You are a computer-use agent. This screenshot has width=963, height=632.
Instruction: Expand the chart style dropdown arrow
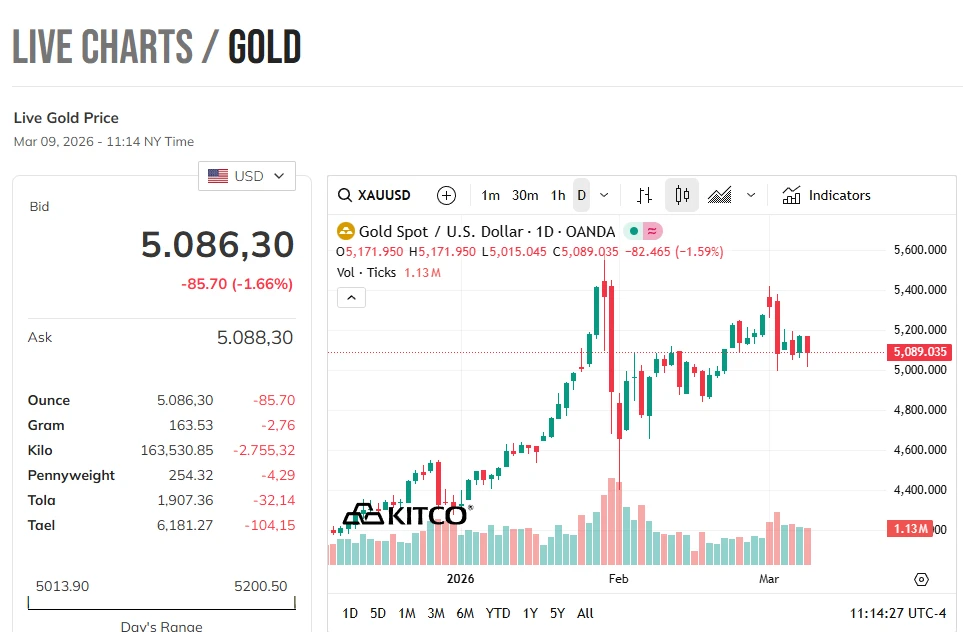[751, 195]
